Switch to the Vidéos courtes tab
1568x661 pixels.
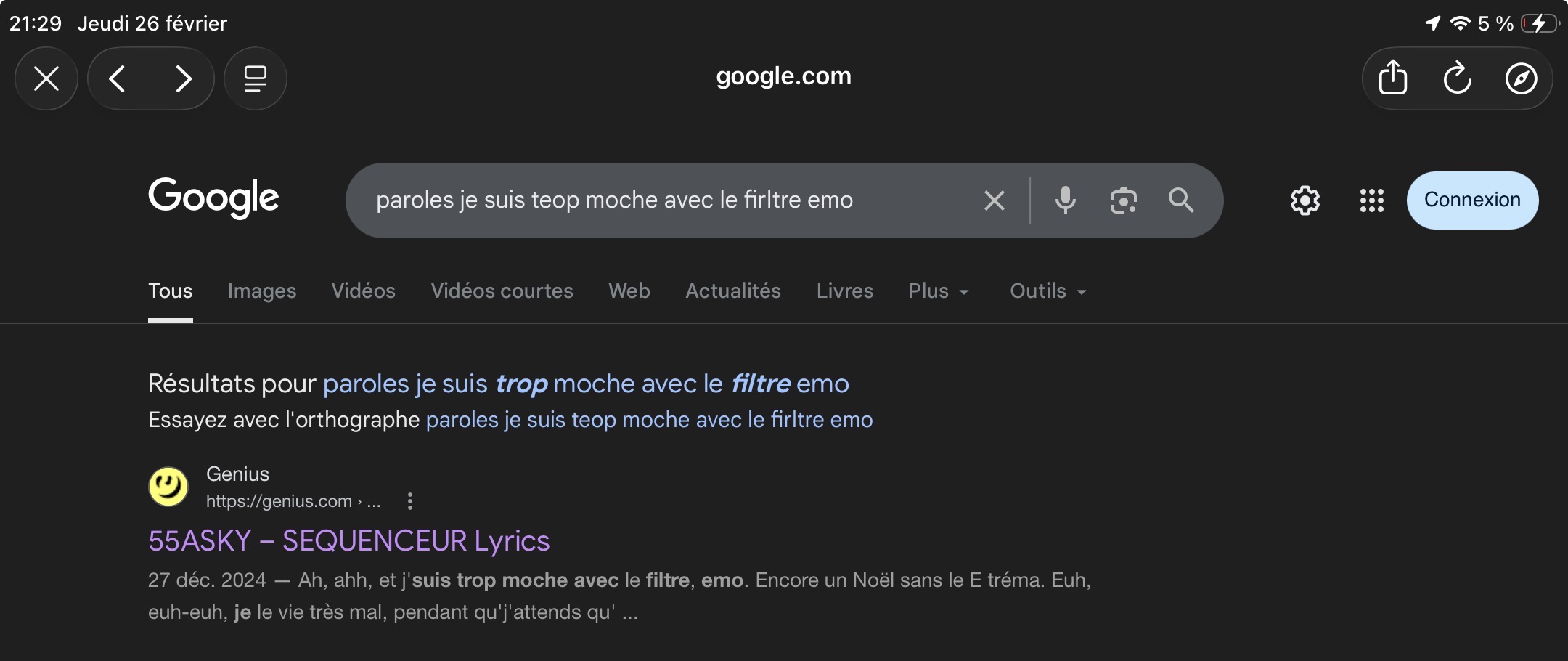click(502, 291)
